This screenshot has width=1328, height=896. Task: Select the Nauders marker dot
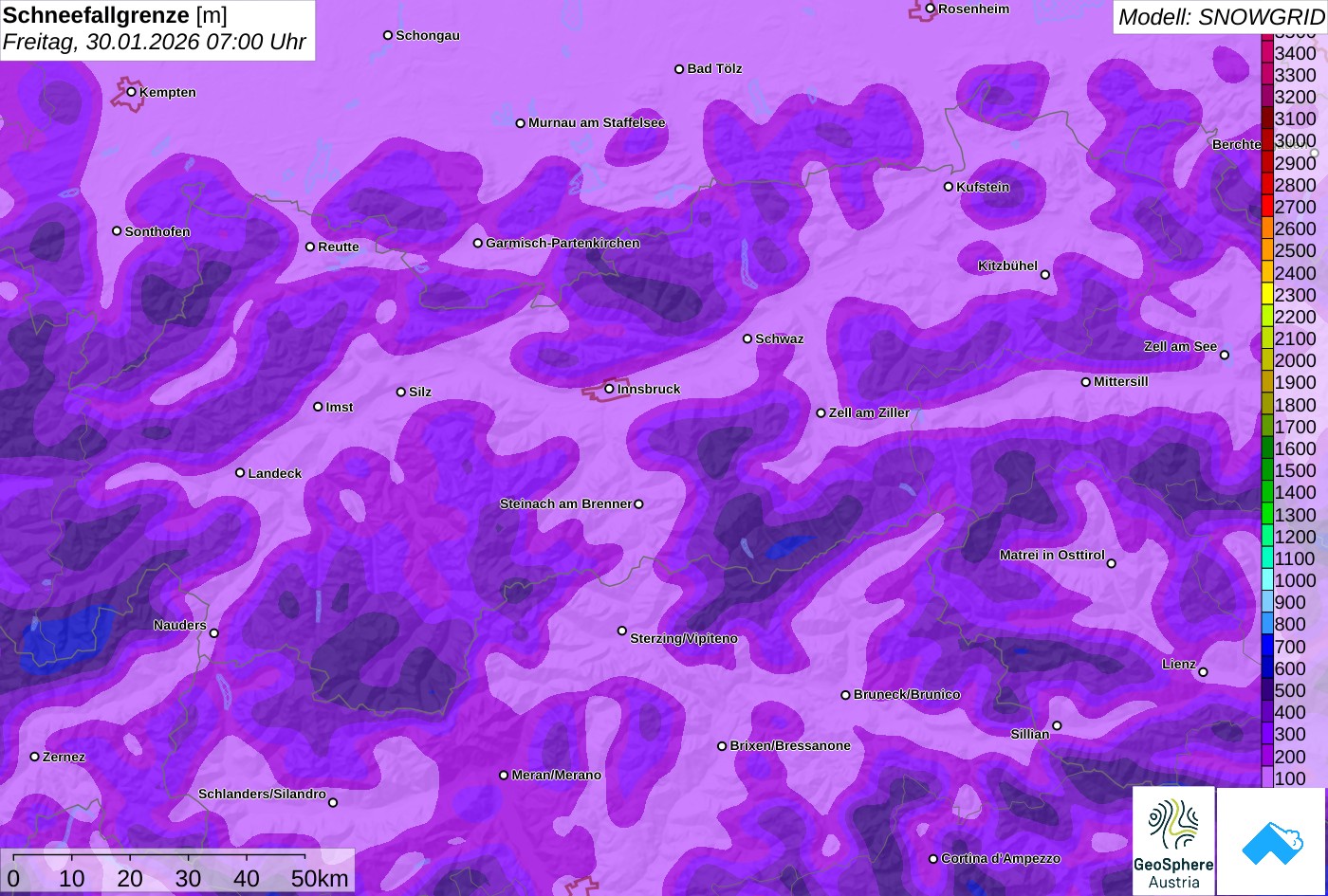[x=213, y=633]
